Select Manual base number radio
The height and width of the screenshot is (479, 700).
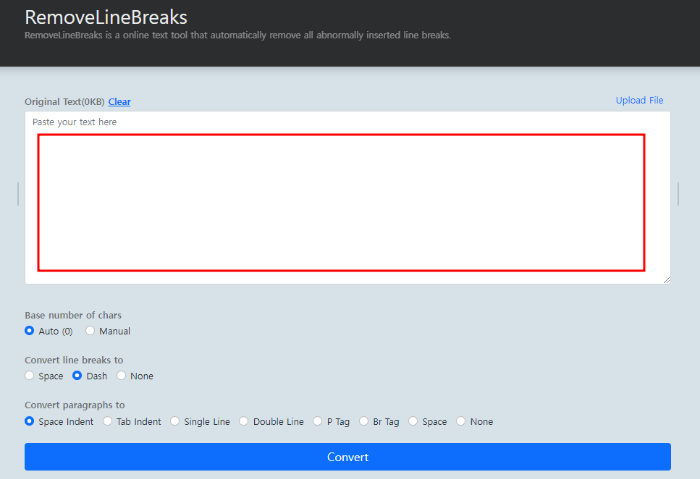90,331
